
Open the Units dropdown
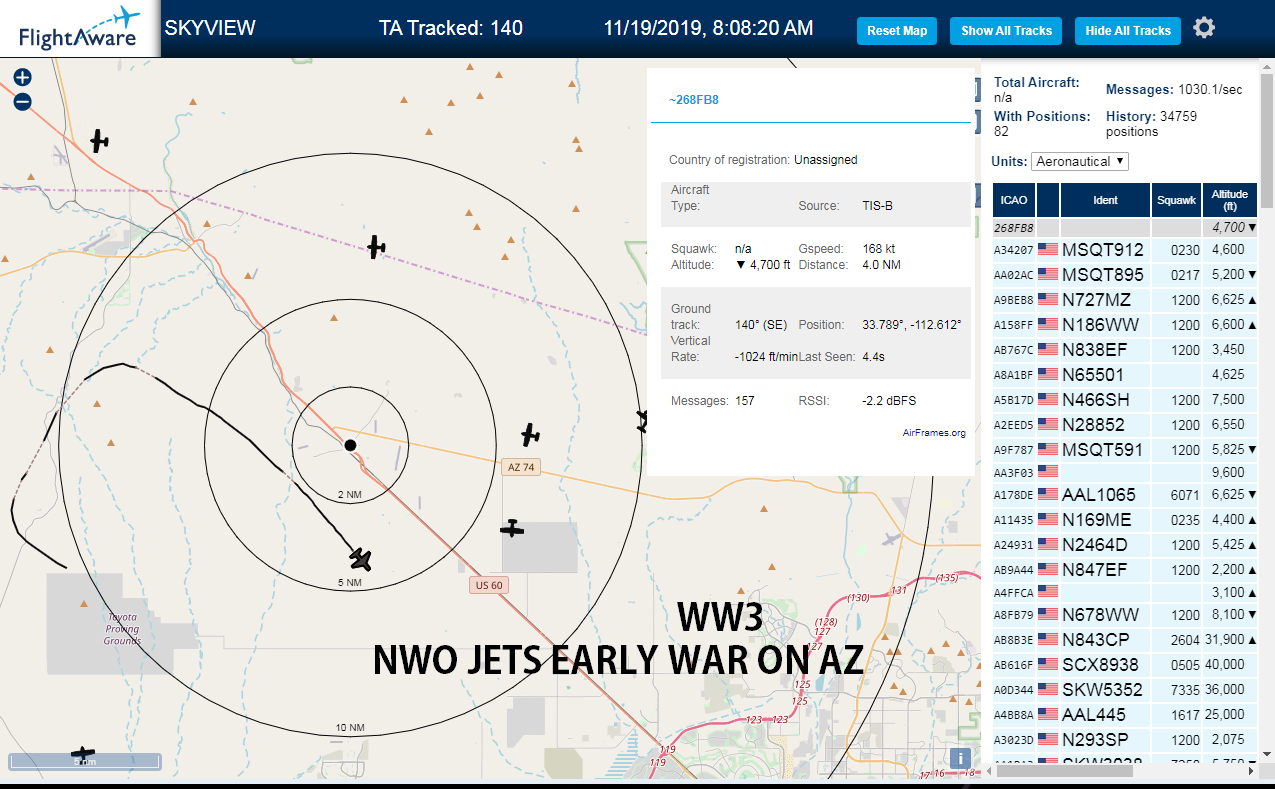pyautogui.click(x=1080, y=161)
